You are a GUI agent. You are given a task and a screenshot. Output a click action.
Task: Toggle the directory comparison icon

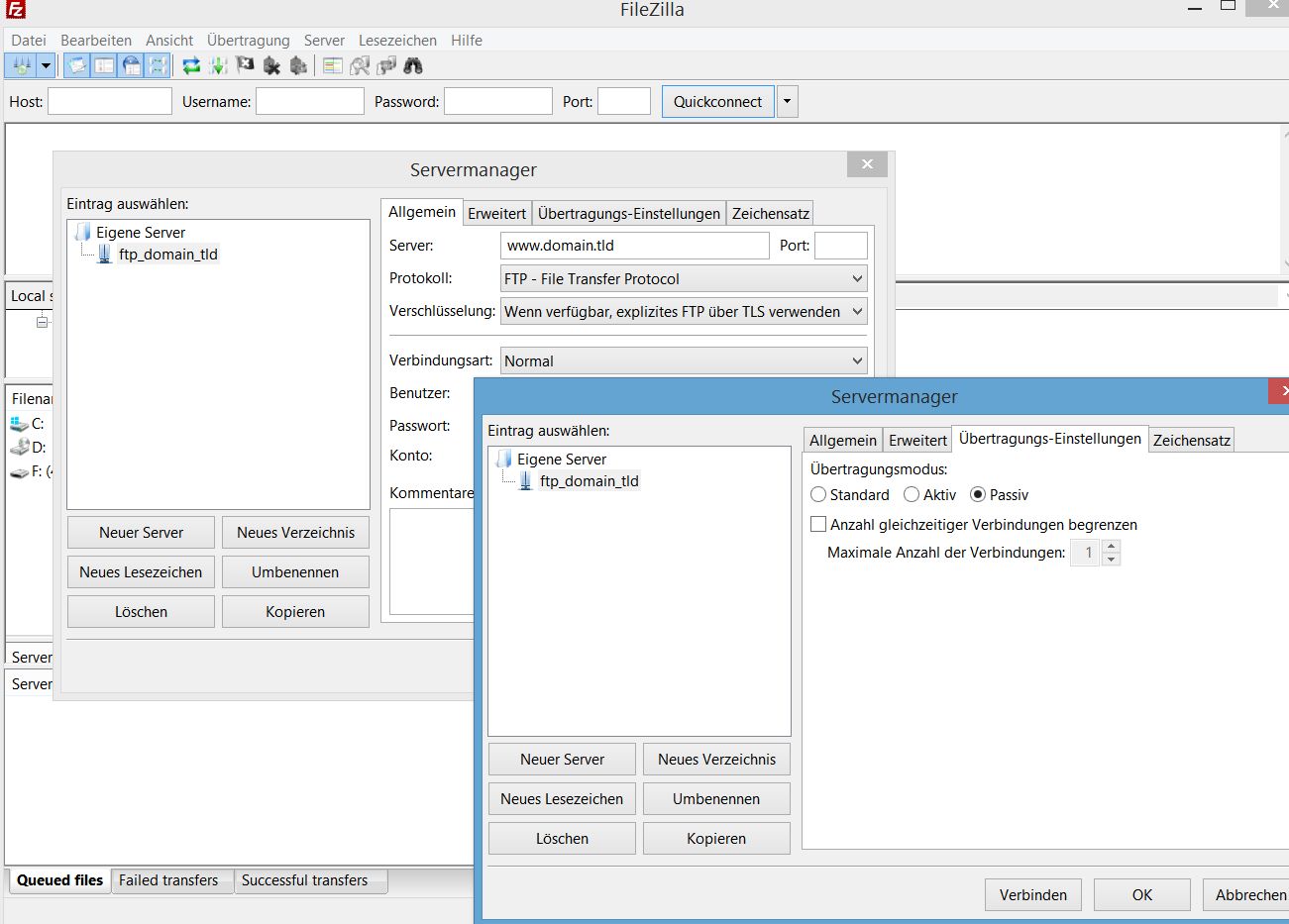pos(360,66)
